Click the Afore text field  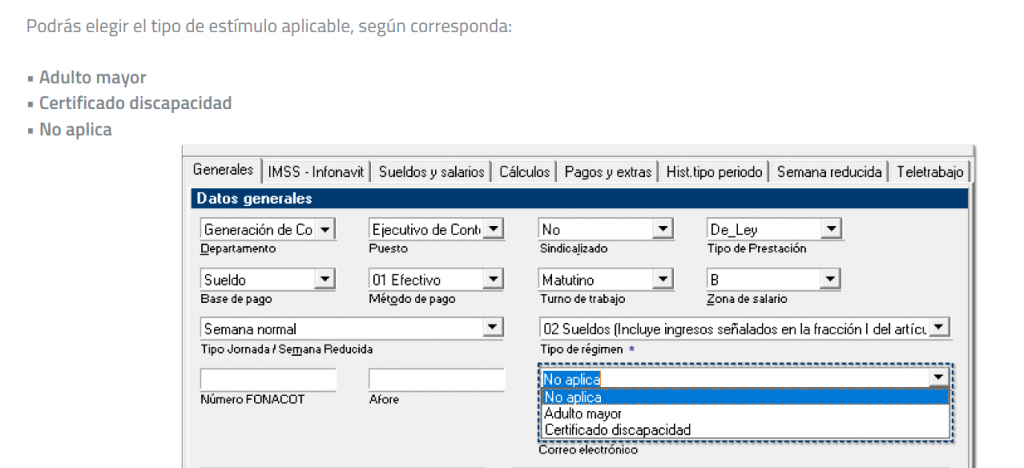tap(436, 380)
